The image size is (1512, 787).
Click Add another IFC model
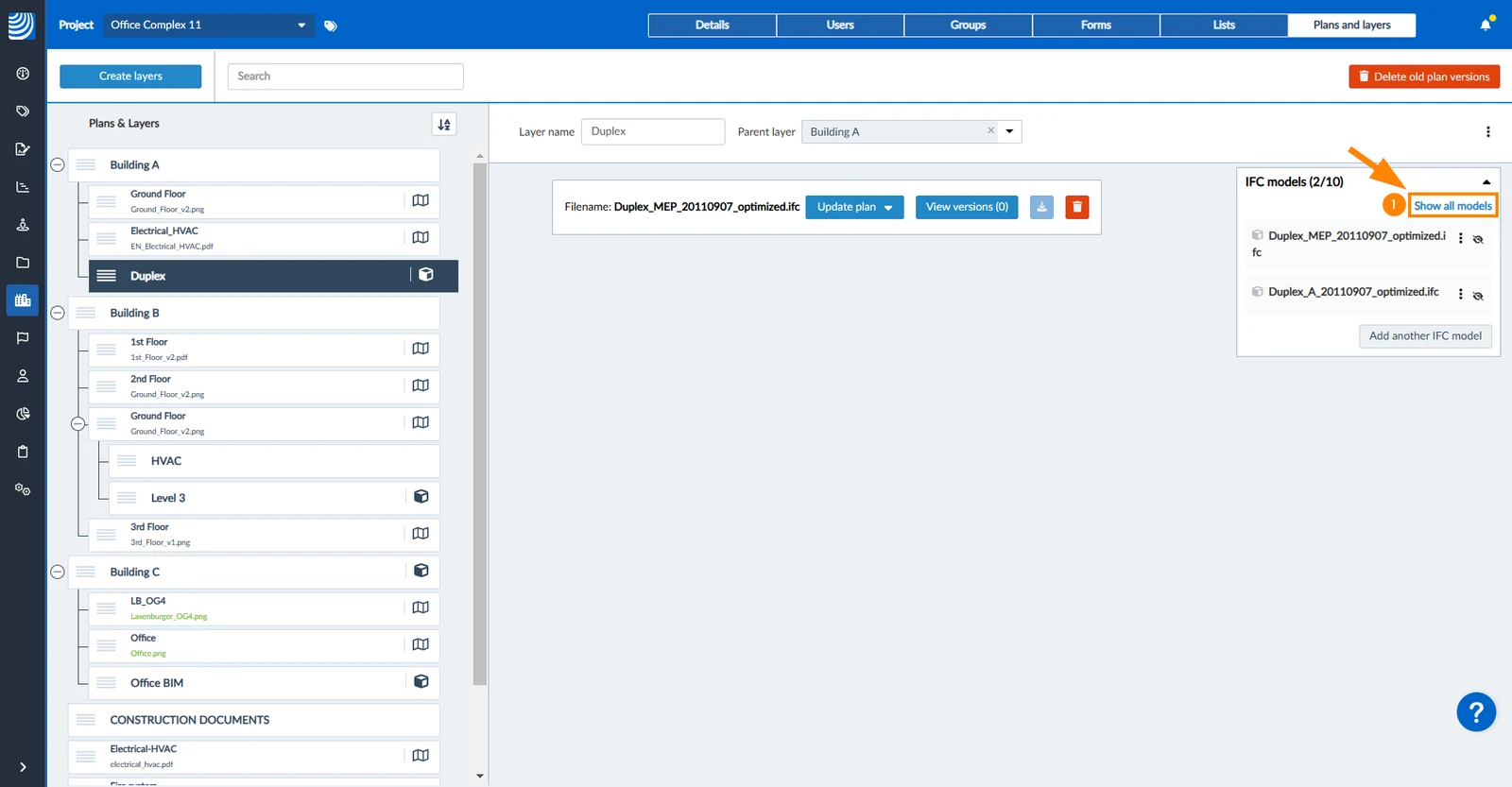point(1425,336)
